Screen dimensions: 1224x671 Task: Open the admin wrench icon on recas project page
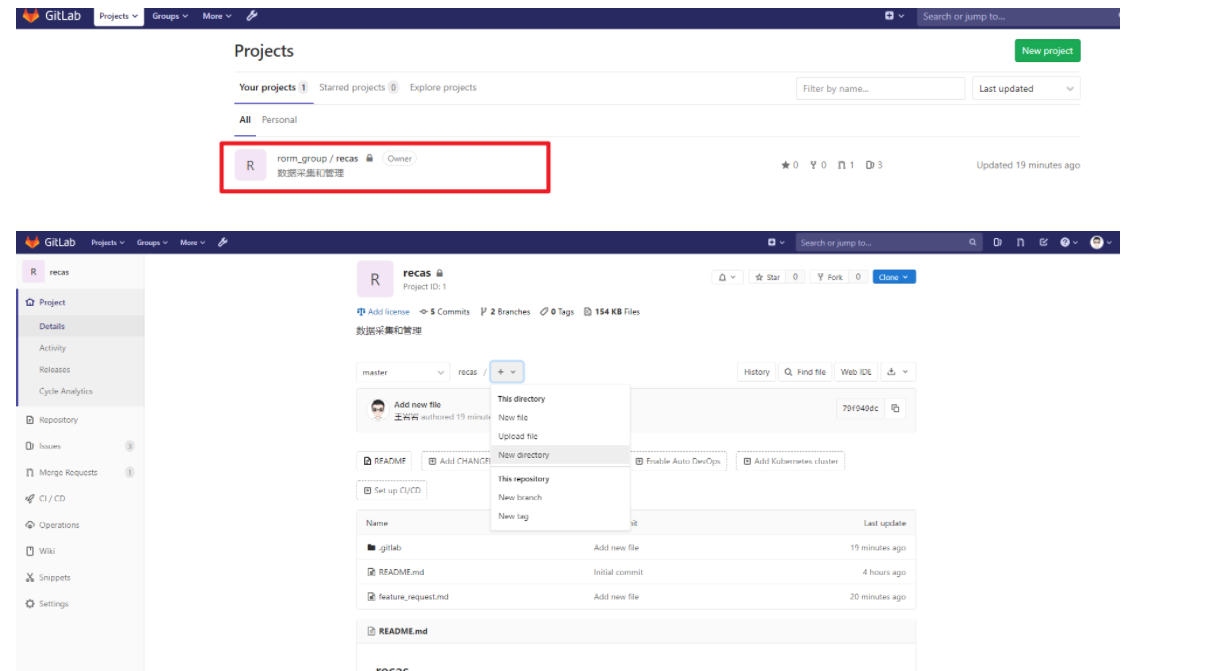(223, 242)
